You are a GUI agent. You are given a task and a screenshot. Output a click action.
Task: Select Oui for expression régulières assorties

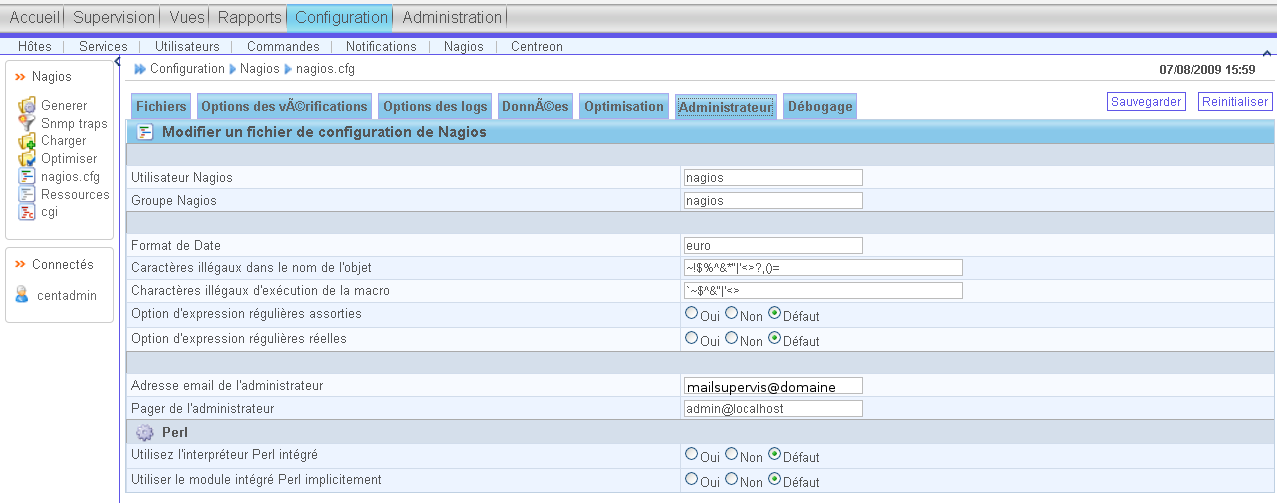tap(691, 313)
